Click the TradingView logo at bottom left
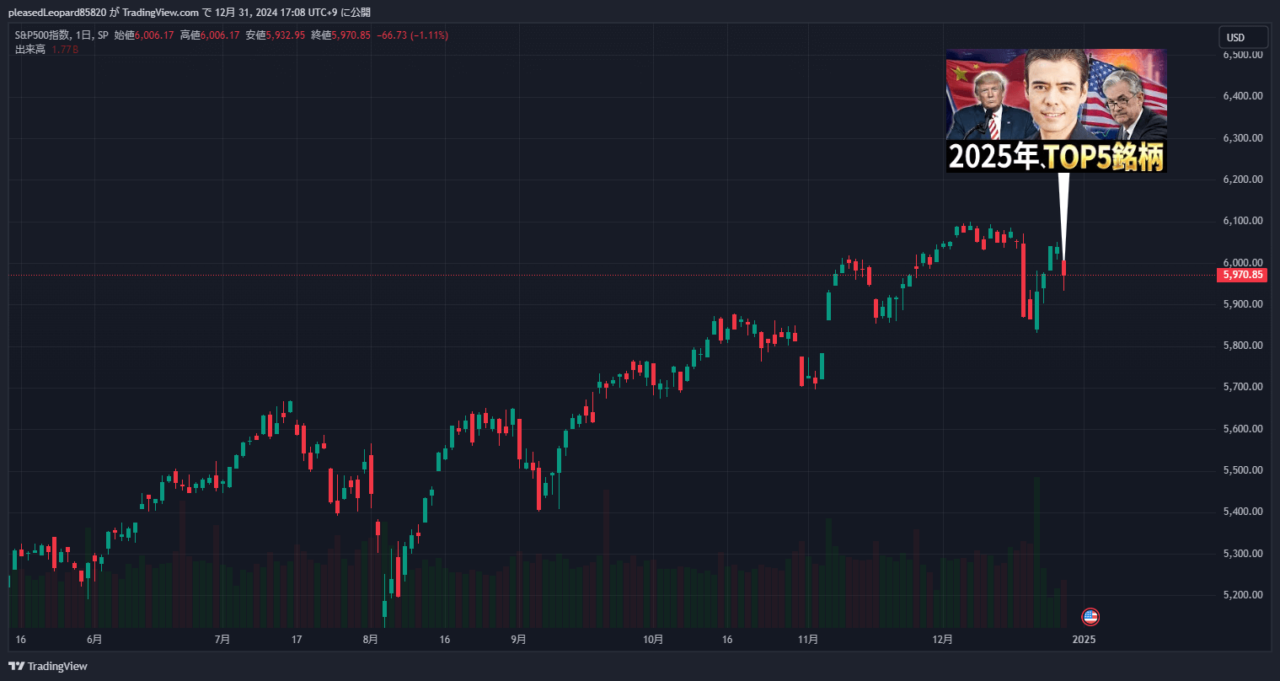Screen dimensions: 1280x681 [x=49, y=666]
